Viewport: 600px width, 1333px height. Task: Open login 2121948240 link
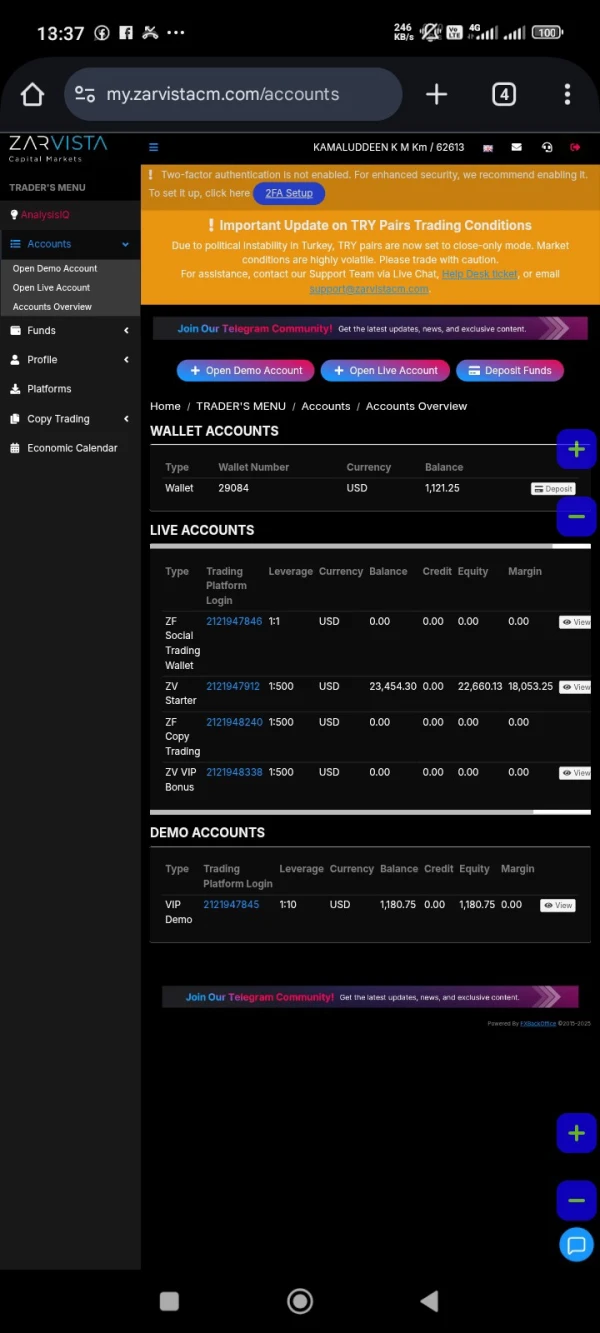click(x=234, y=722)
